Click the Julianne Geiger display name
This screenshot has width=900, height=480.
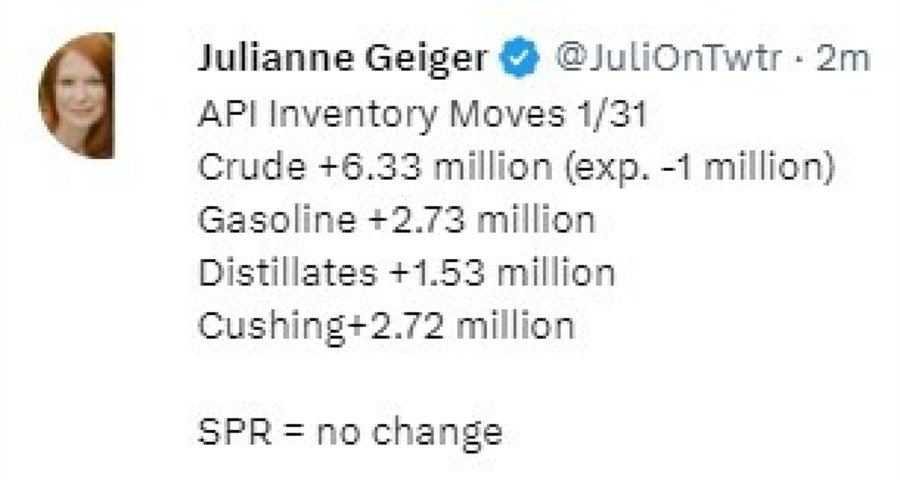click(342, 61)
